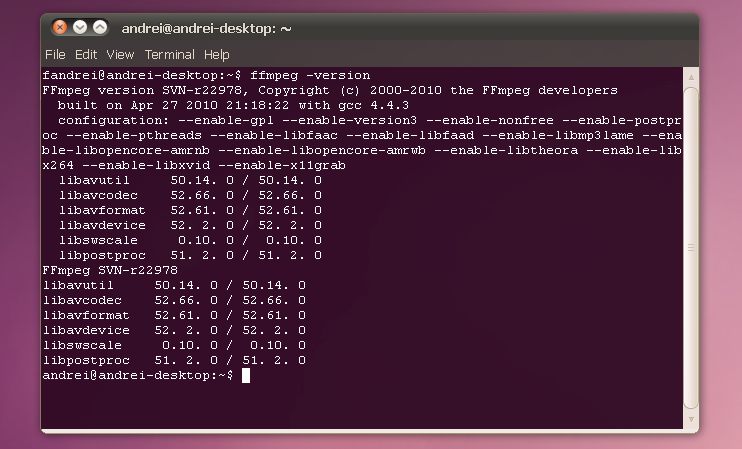Maximize the terminal window with the up-arrow button
Image resolution: width=742 pixels, height=449 pixels.
pyautogui.click(x=100, y=27)
